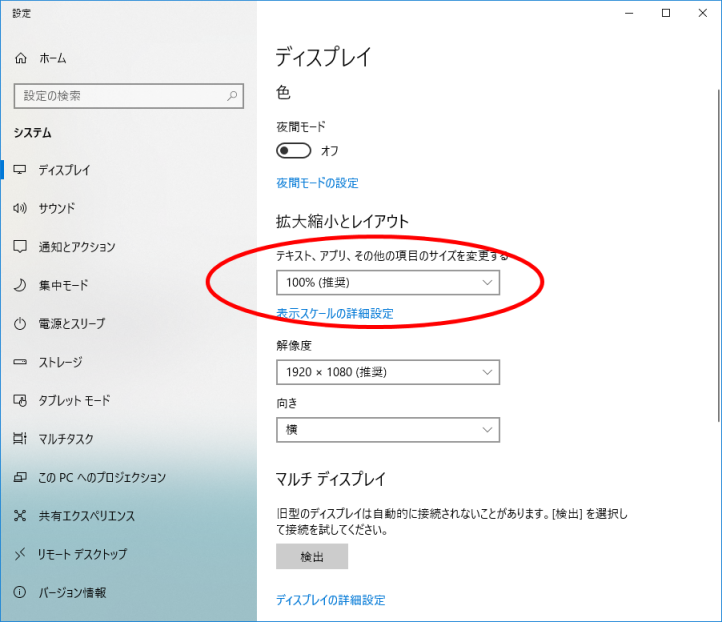Minimize the 設定 window
This screenshot has height=622, width=722.
point(629,13)
